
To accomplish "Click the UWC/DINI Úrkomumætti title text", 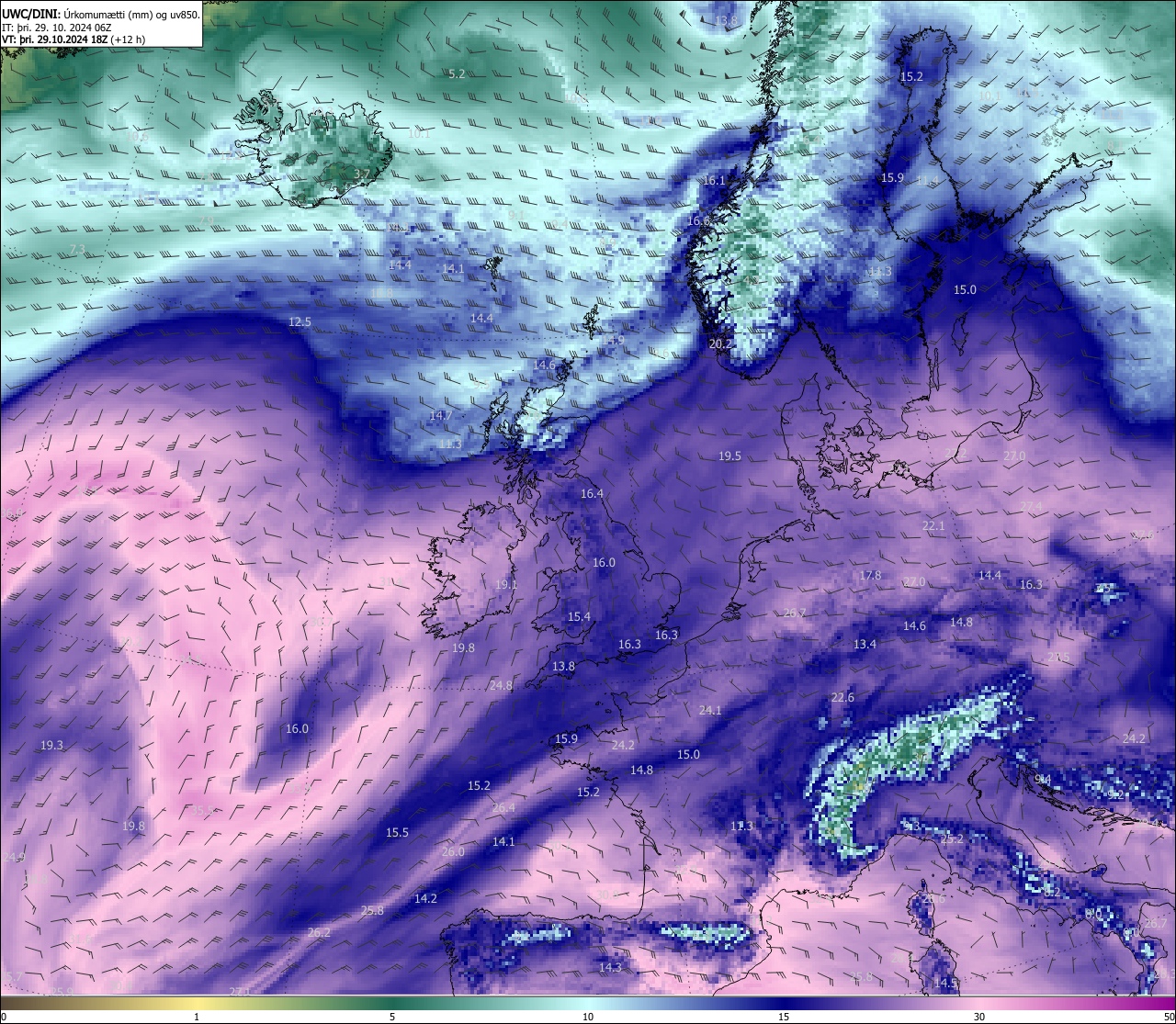I will click(101, 14).
